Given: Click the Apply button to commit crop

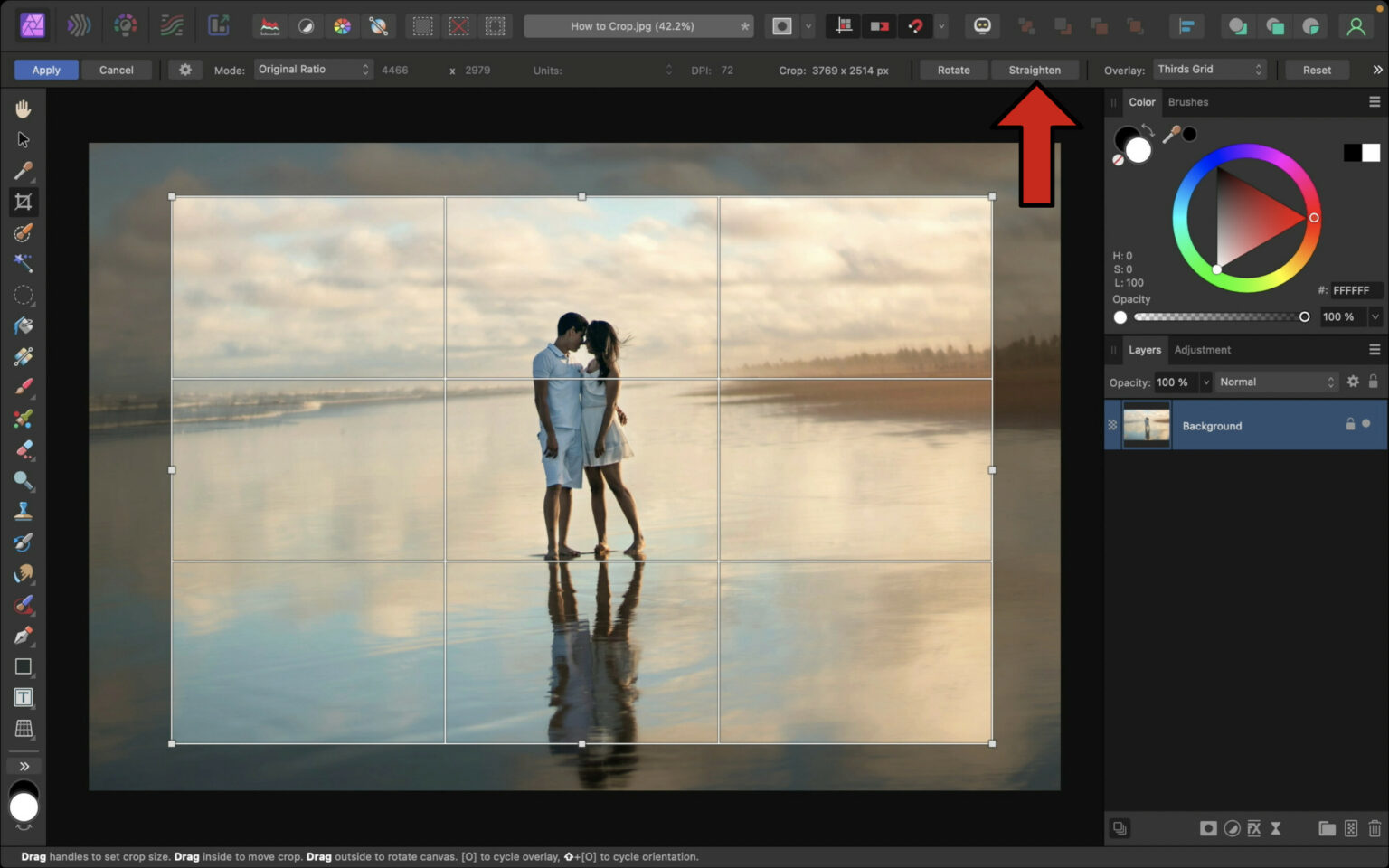Looking at the screenshot, I should click(x=46, y=70).
